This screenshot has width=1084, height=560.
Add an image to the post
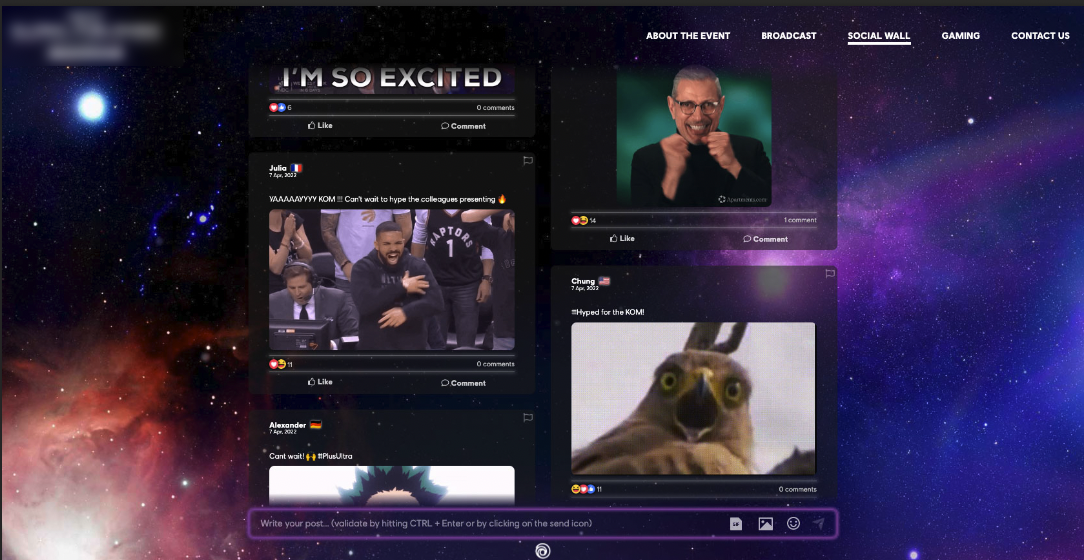tap(765, 524)
